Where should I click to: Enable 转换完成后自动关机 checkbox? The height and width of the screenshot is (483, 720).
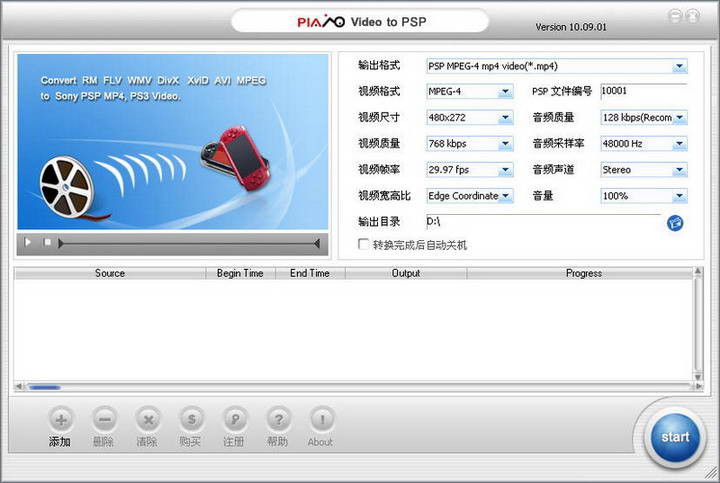click(363, 244)
